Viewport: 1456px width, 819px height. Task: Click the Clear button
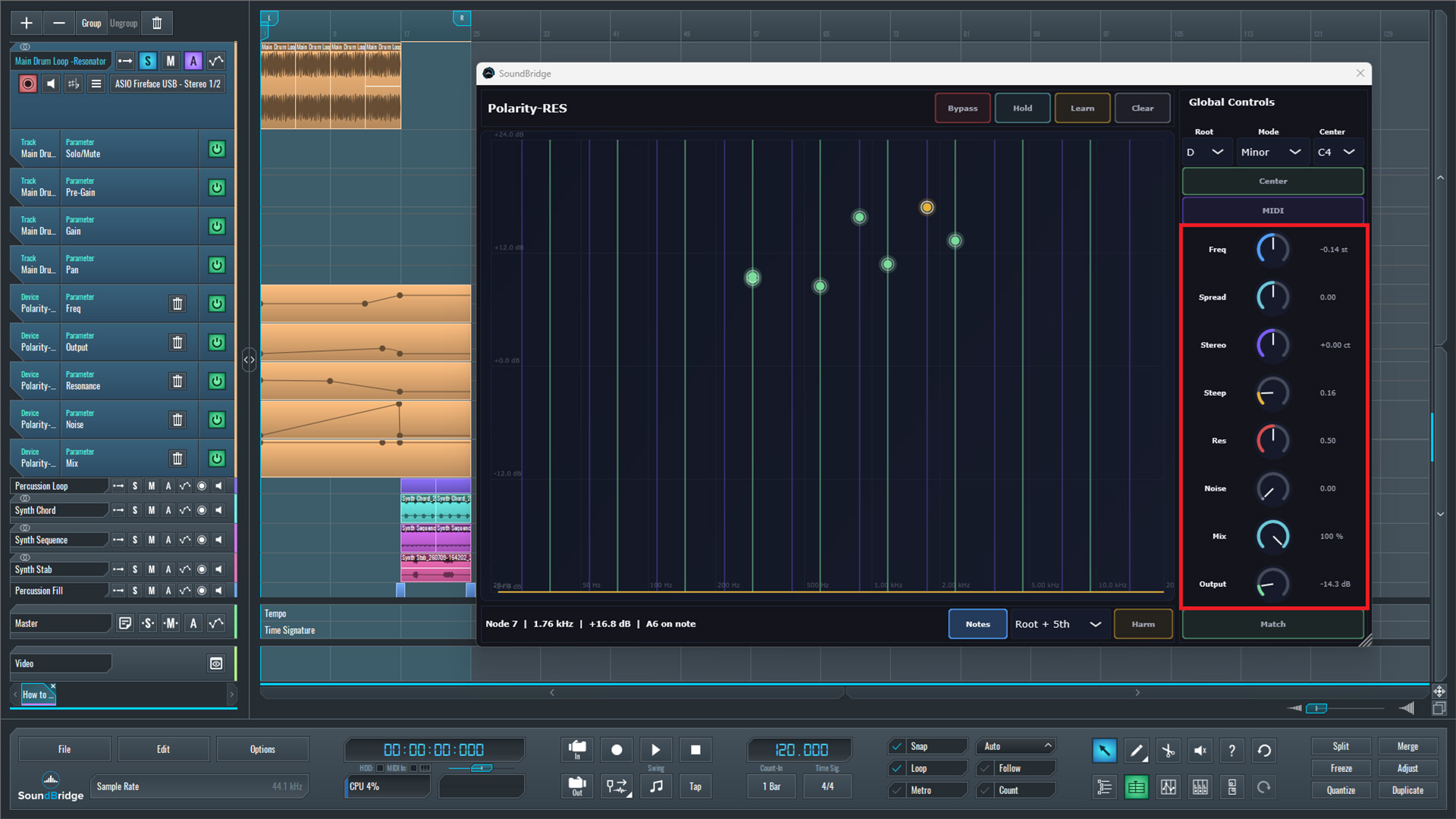(x=1142, y=108)
